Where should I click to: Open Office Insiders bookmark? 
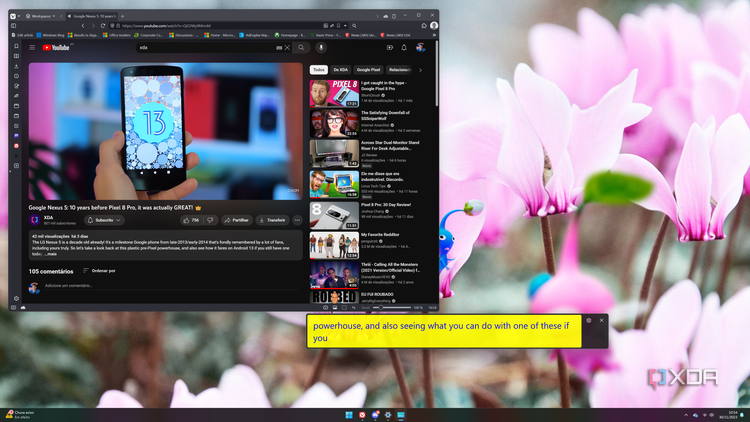coord(116,35)
